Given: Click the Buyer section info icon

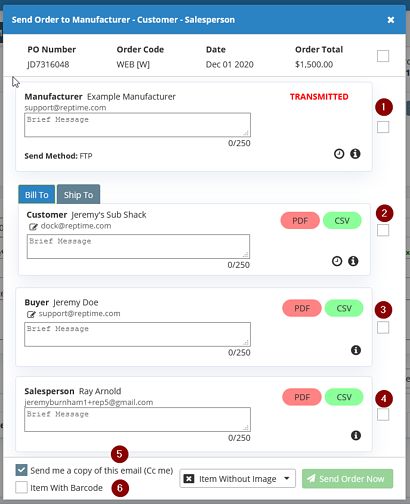Looking at the screenshot, I should coord(356,350).
